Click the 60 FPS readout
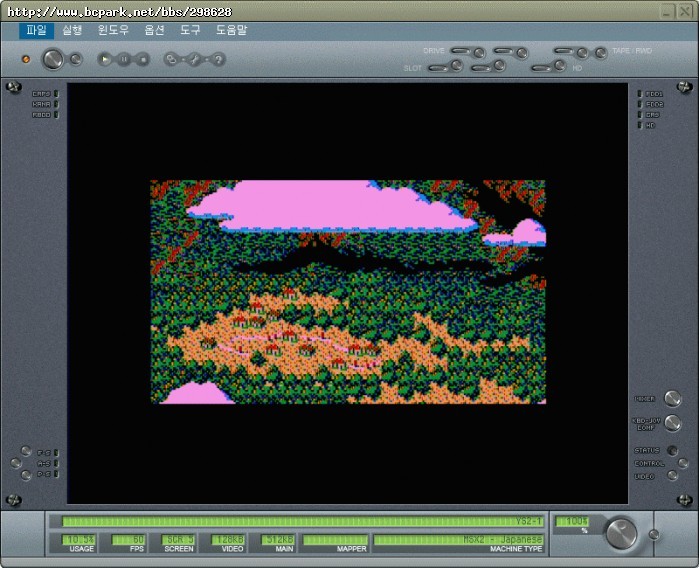This screenshot has height=568, width=700. coord(128,539)
